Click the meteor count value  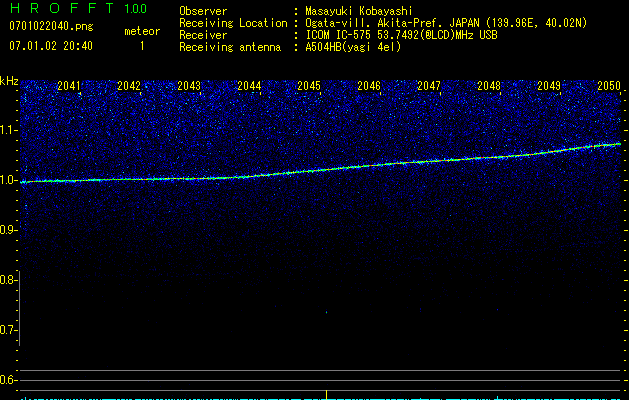click(x=141, y=46)
